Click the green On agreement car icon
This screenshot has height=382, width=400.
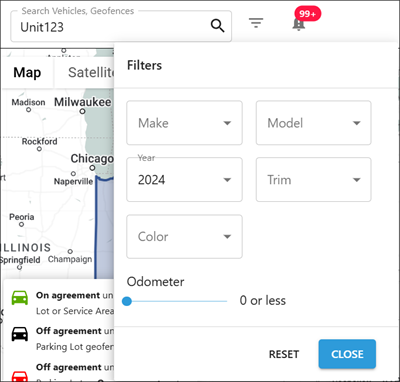pos(20,297)
